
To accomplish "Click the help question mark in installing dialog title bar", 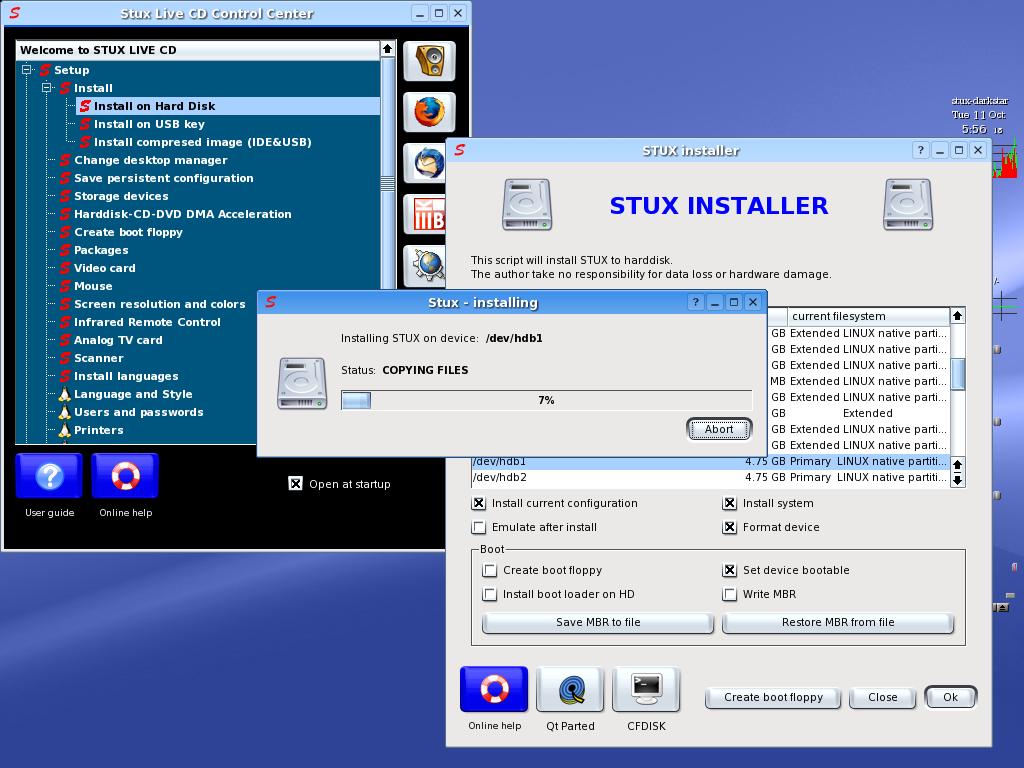I will (x=696, y=302).
